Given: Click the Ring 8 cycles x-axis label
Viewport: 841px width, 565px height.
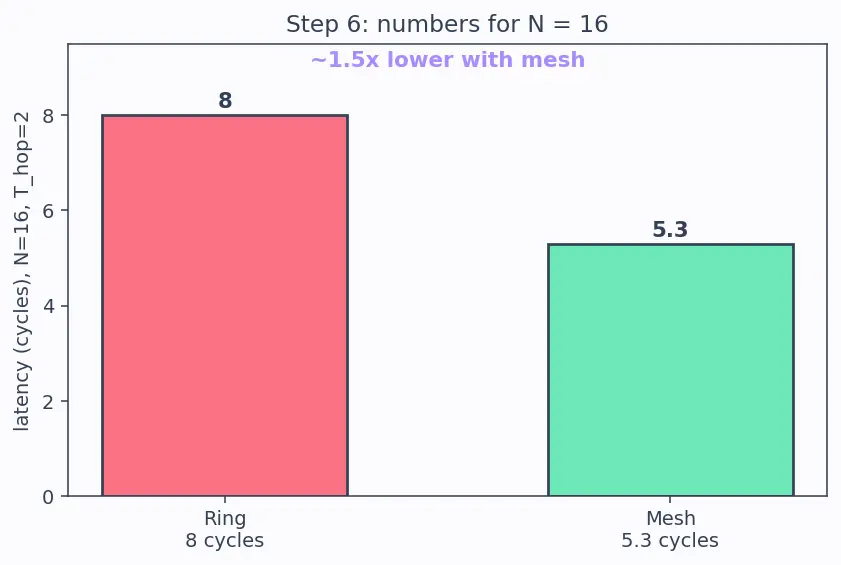Looking at the screenshot, I should [x=225, y=529].
